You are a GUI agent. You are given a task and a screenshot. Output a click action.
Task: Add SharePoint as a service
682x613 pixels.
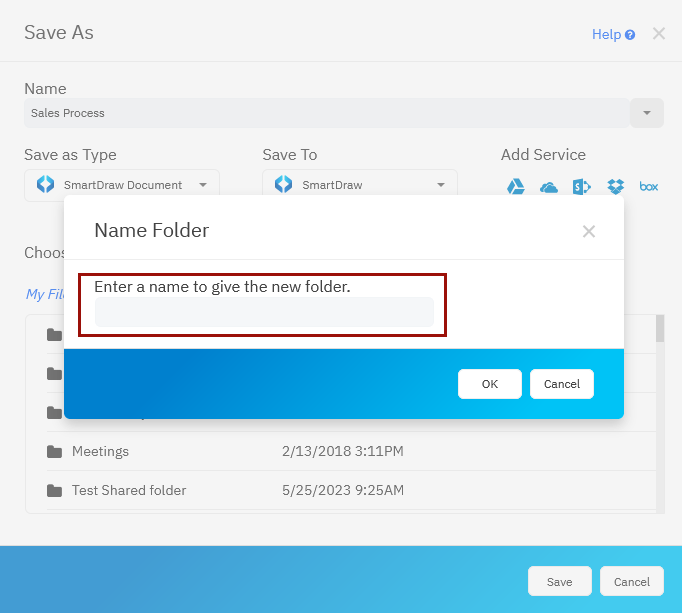[581, 186]
